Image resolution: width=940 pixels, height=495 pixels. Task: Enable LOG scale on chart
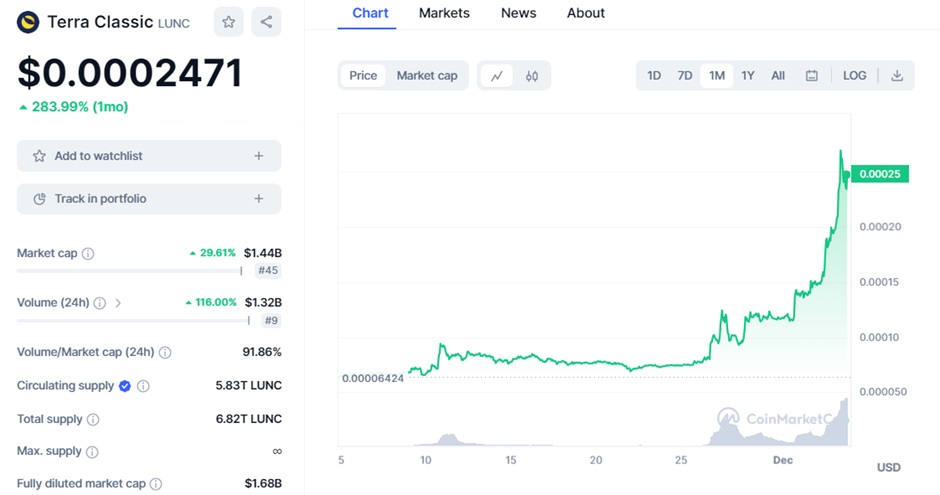(855, 76)
